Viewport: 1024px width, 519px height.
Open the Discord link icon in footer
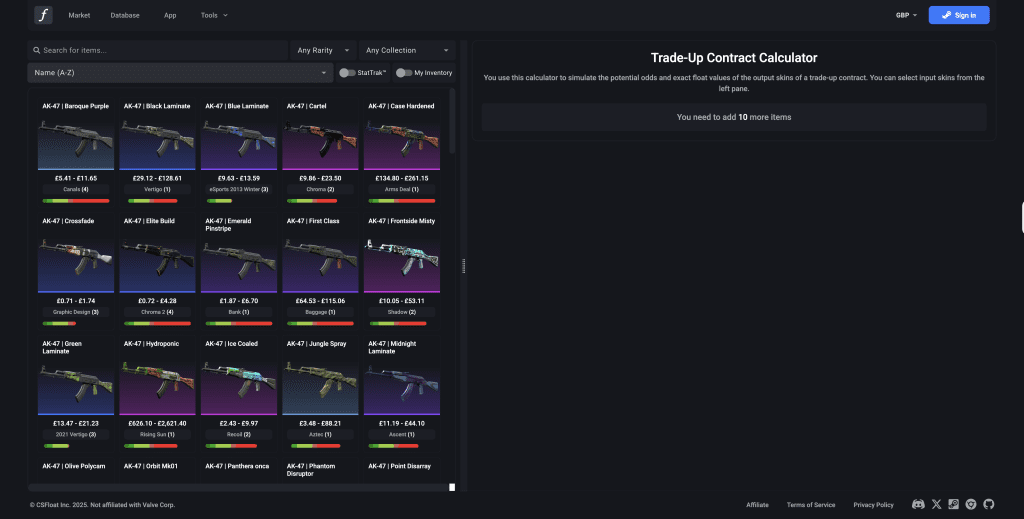[x=918, y=504]
